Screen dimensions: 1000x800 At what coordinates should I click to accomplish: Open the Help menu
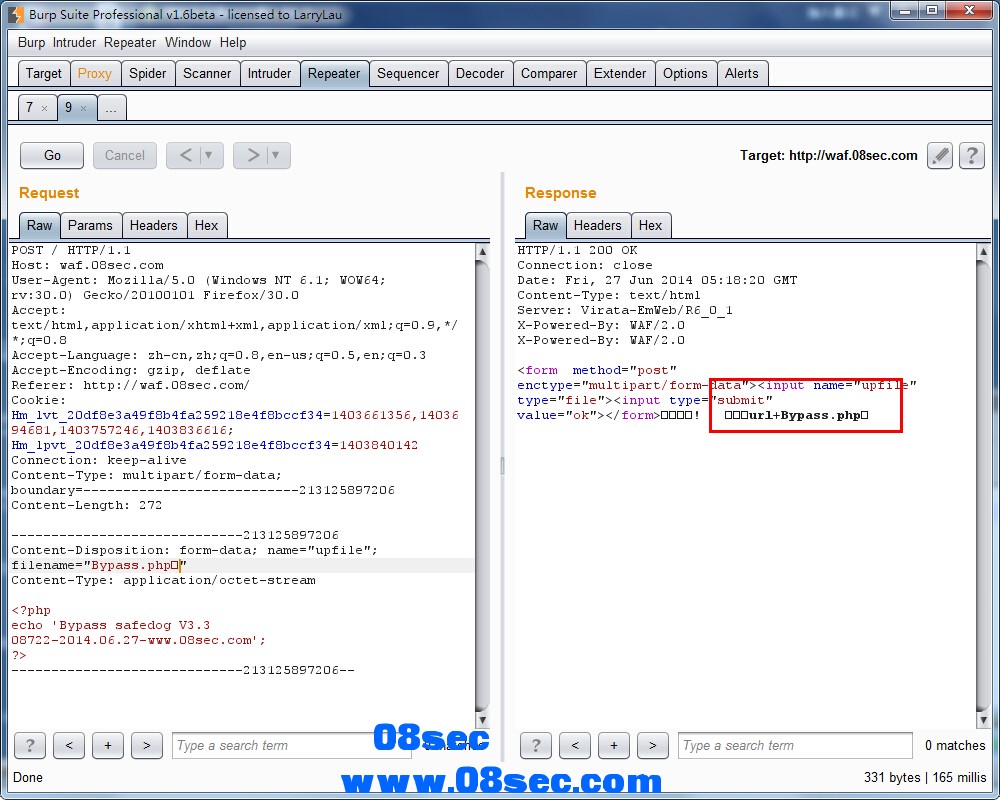coord(233,43)
